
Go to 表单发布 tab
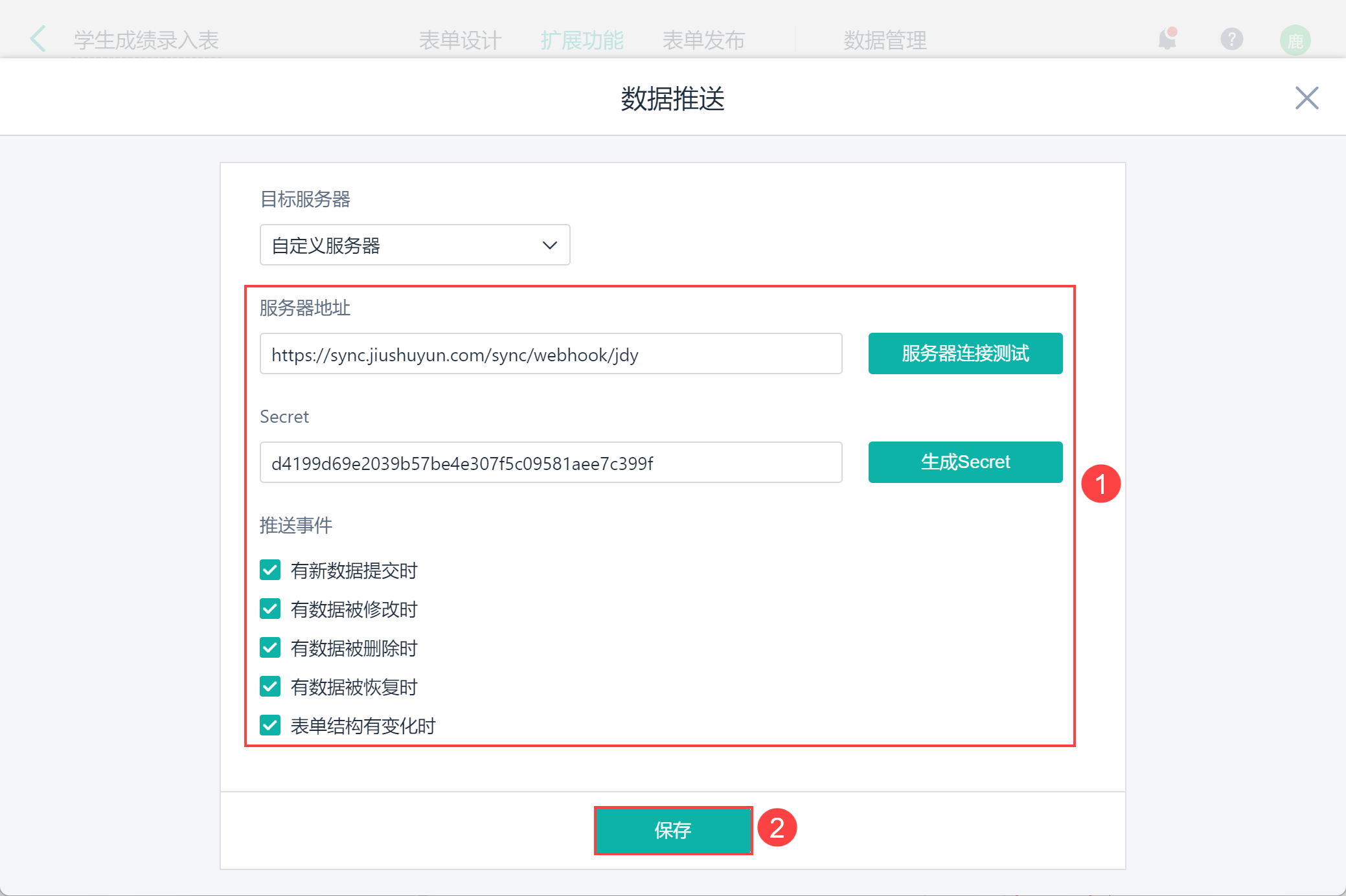click(x=703, y=40)
